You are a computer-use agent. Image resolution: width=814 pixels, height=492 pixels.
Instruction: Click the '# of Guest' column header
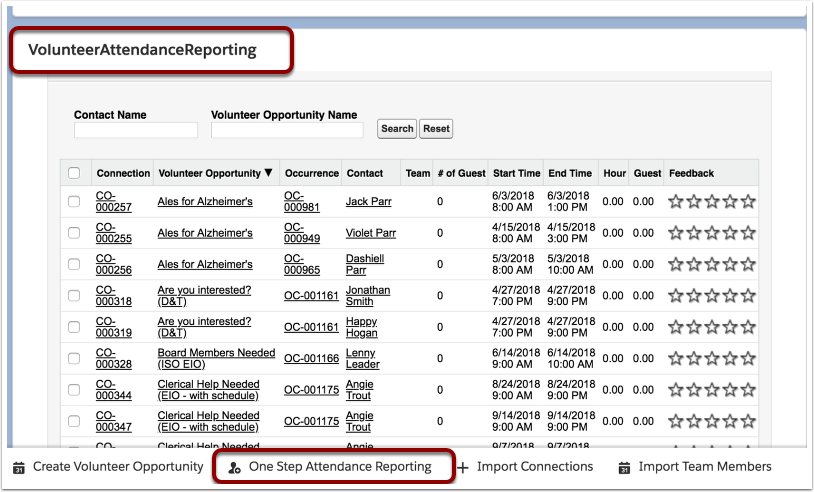pyautogui.click(x=462, y=173)
